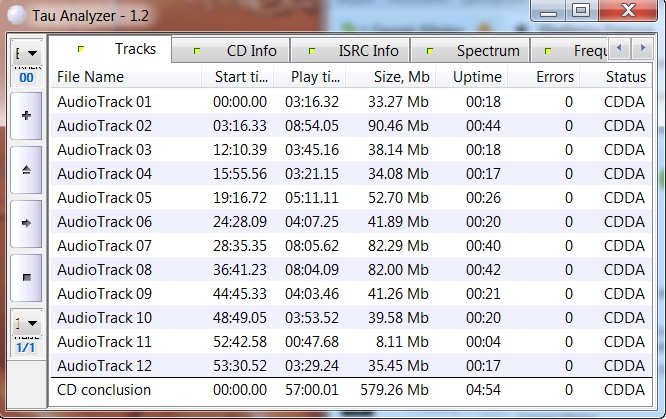Open the drive selection dropdown at top left

(x=25, y=53)
